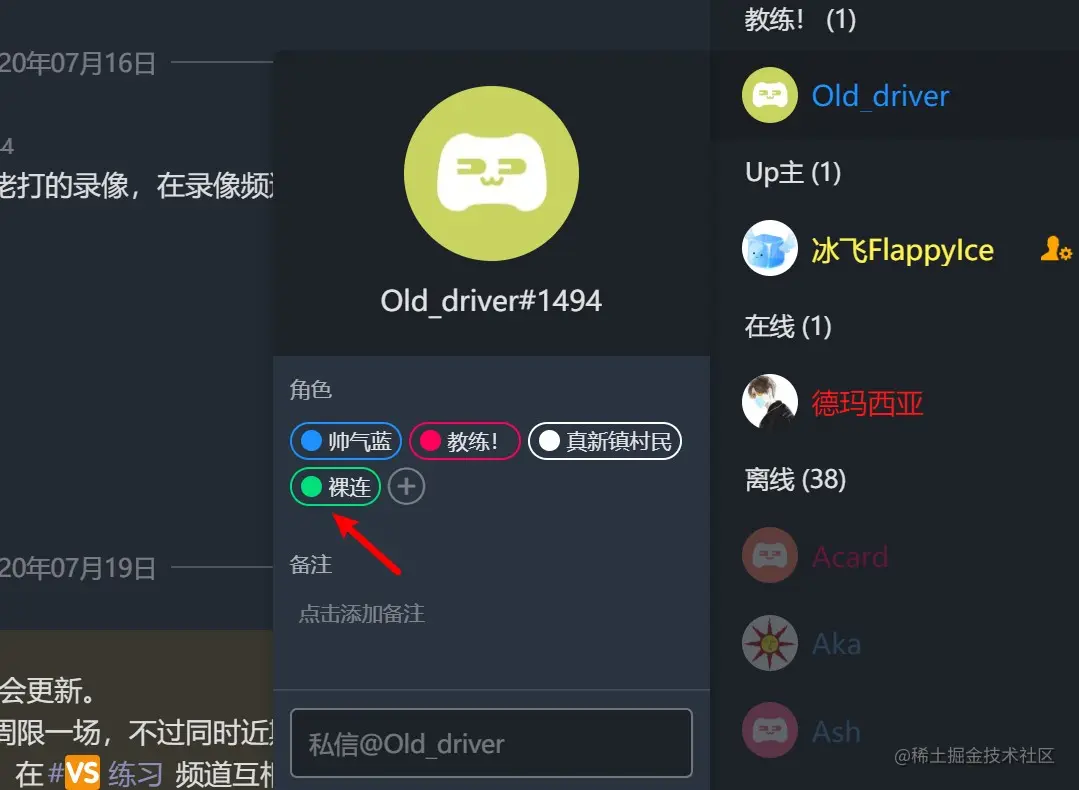Collapse the 离线 (38) member group

click(795, 479)
